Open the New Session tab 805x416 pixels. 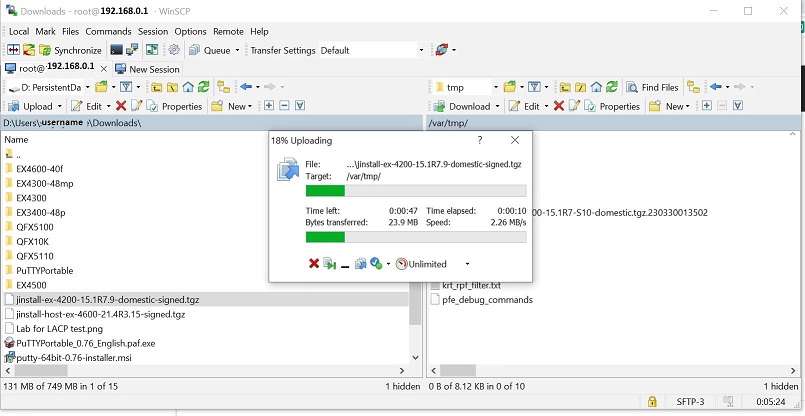pyautogui.click(x=147, y=69)
